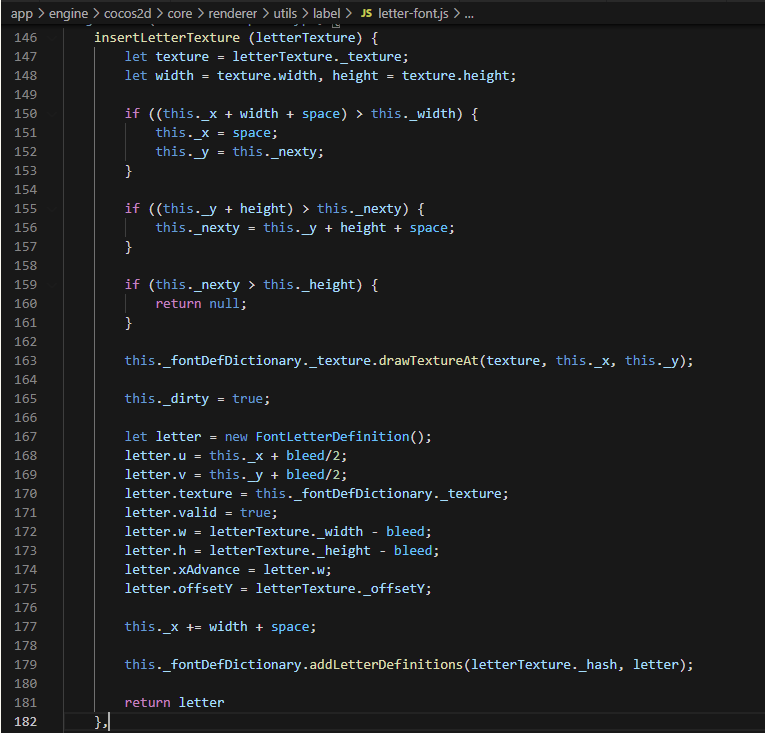Viewport: 765px width, 733px height.
Task: Click 'texture.height' on line 148
Action: point(456,76)
